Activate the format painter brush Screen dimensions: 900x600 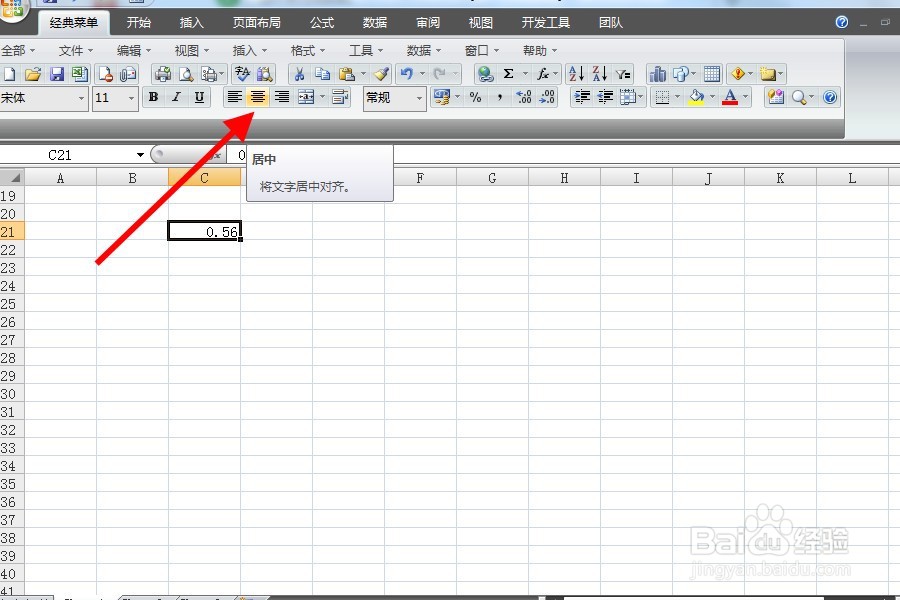point(381,74)
